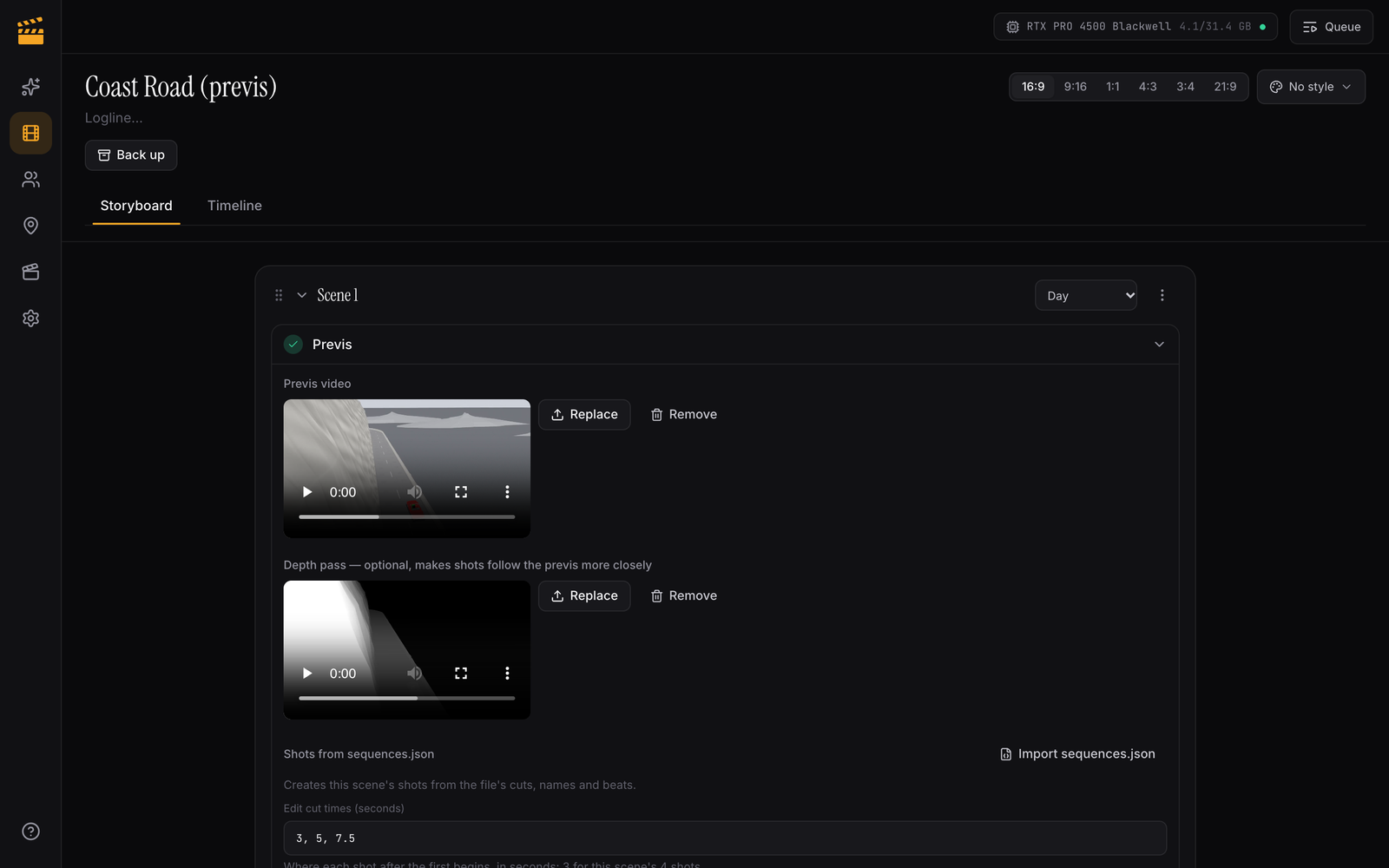The image size is (1389, 868).
Task: Open more options on previs video
Action: tap(507, 492)
